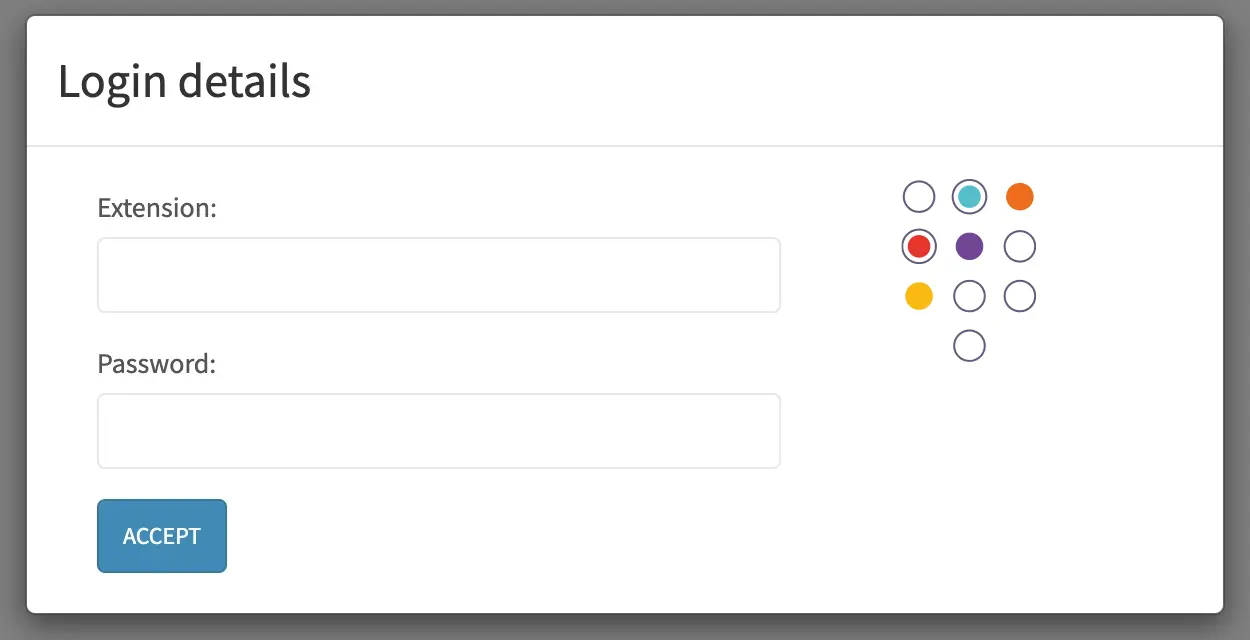Image resolution: width=1250 pixels, height=640 pixels.
Task: Select the purple circle
Action: coord(968,246)
